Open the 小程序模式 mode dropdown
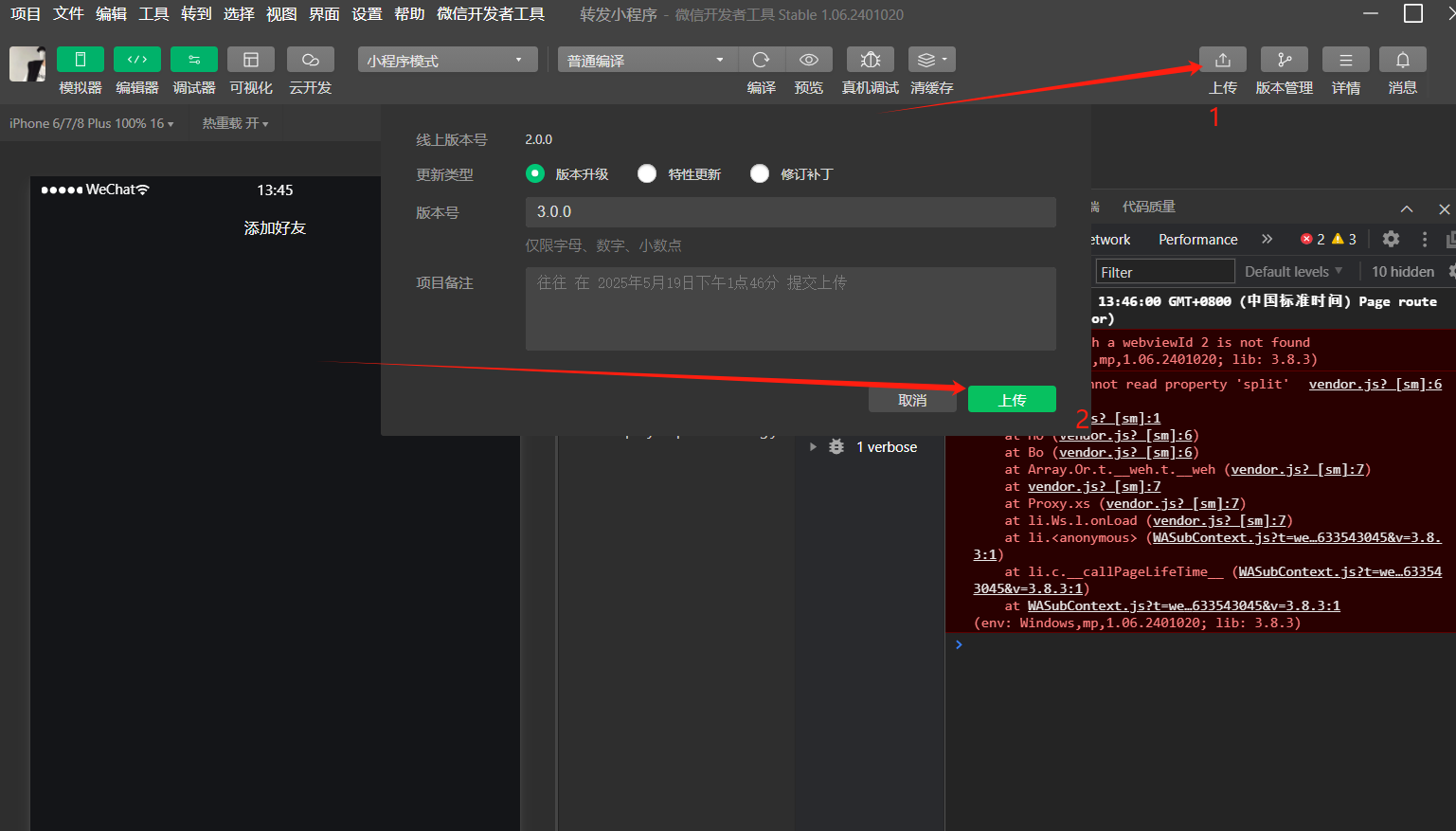1456x831 pixels. tap(447, 61)
